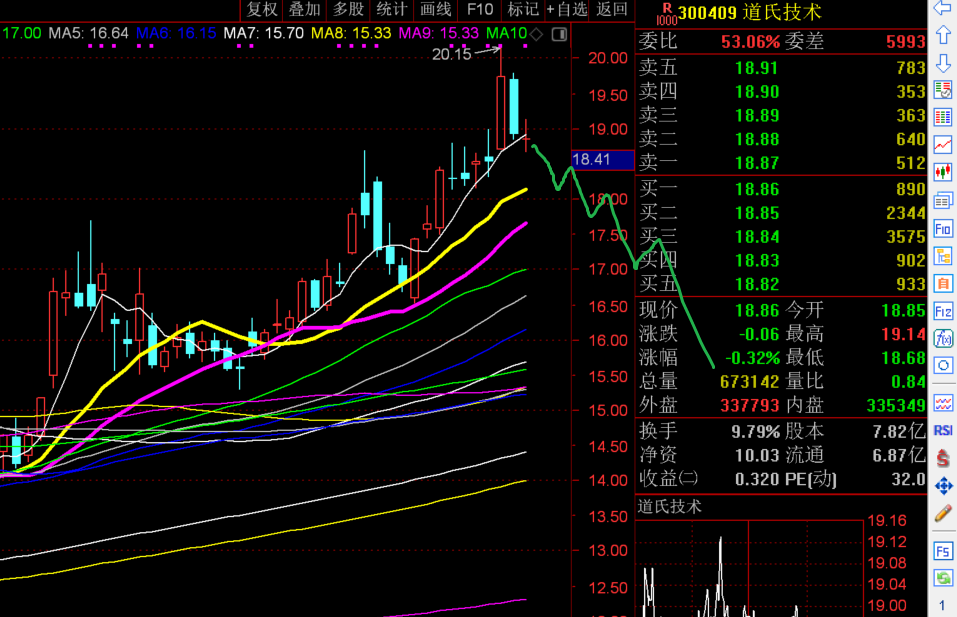Click the R 1000 margin badge

tap(666, 13)
